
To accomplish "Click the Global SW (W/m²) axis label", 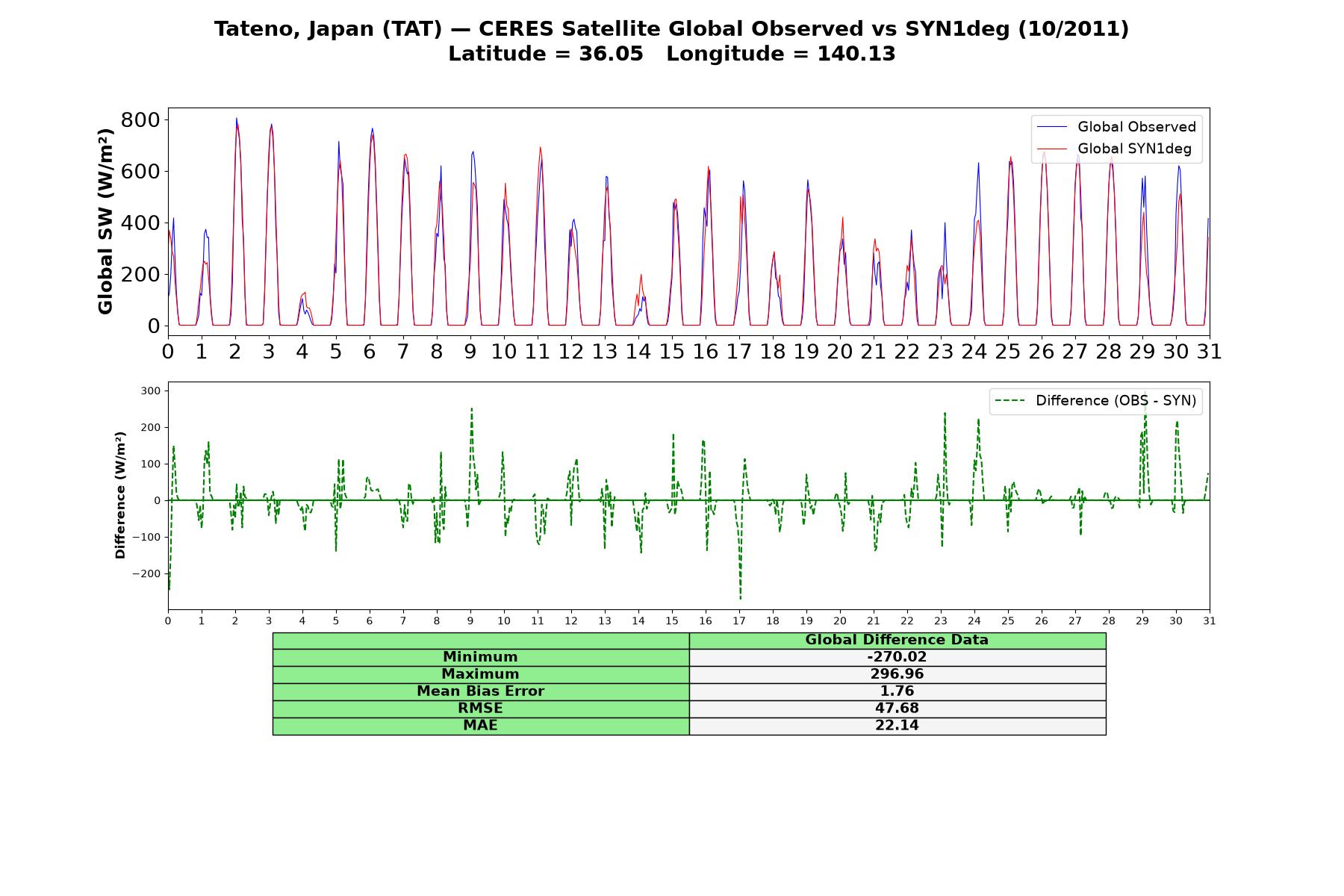I will pos(105,221).
